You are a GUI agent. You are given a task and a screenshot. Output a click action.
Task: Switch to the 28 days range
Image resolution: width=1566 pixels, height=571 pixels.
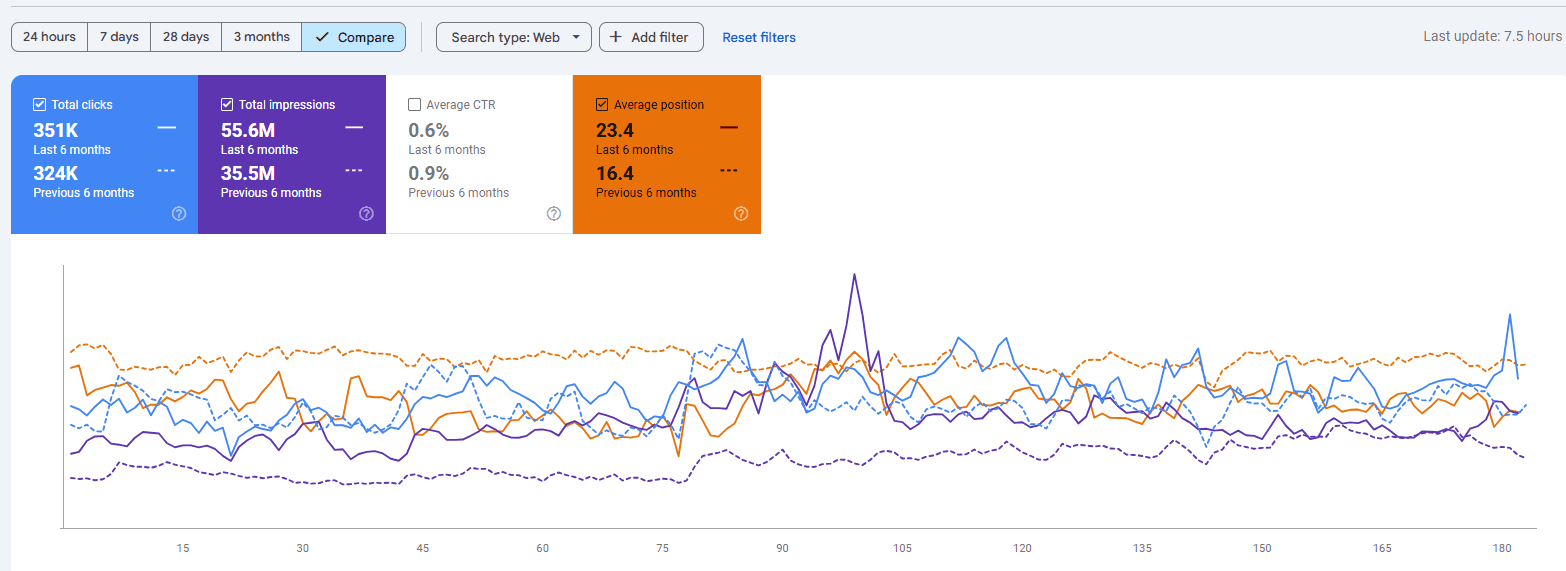point(186,37)
